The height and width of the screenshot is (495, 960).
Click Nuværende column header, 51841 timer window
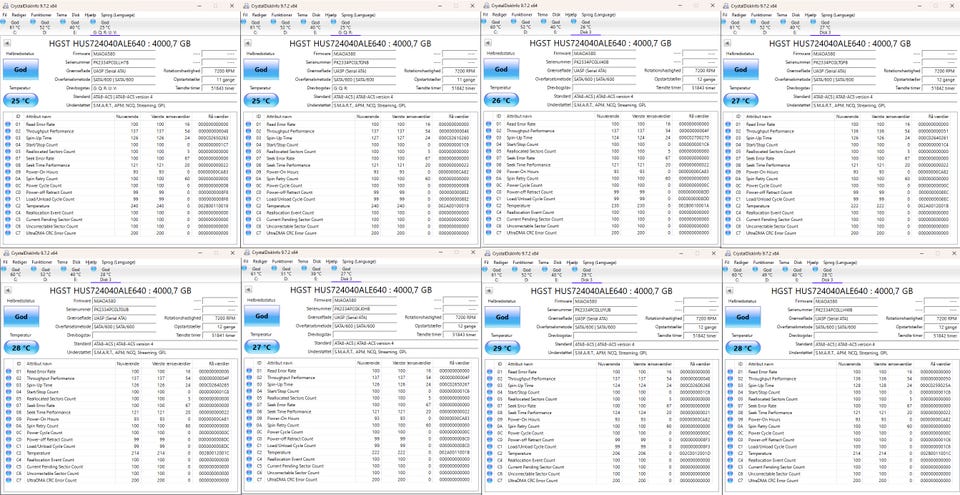[129, 362]
